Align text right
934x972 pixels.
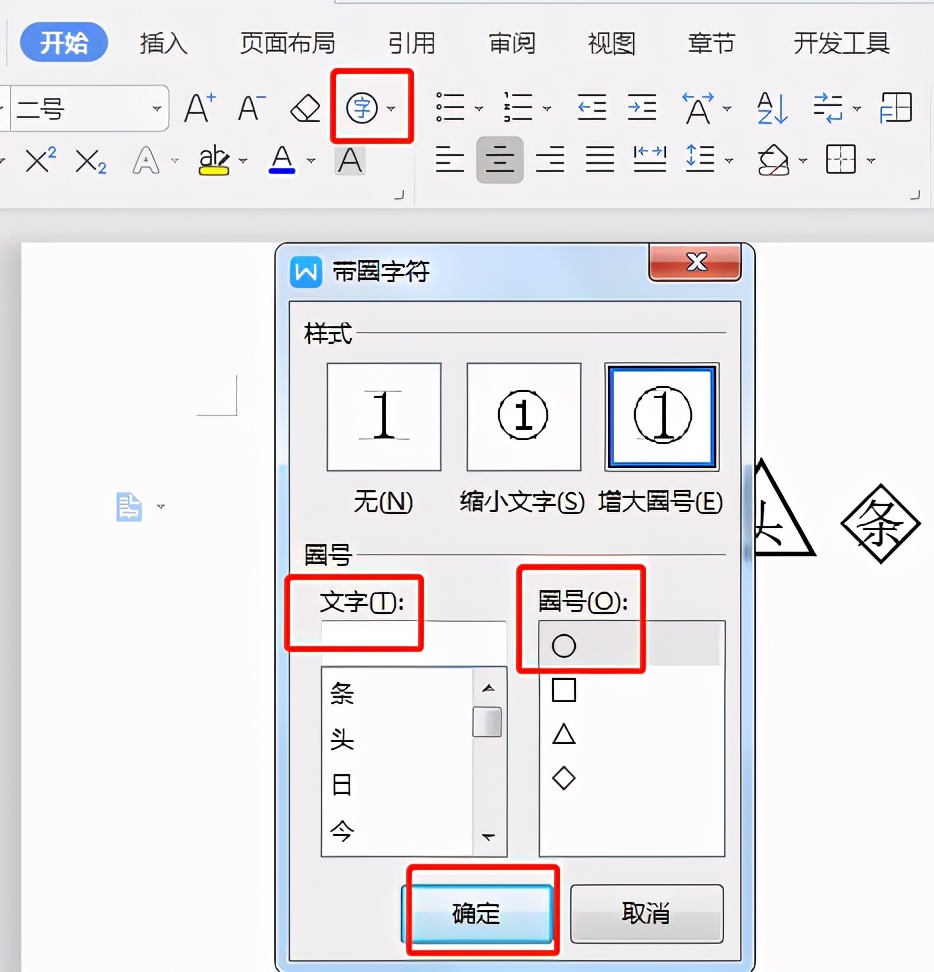[550, 160]
